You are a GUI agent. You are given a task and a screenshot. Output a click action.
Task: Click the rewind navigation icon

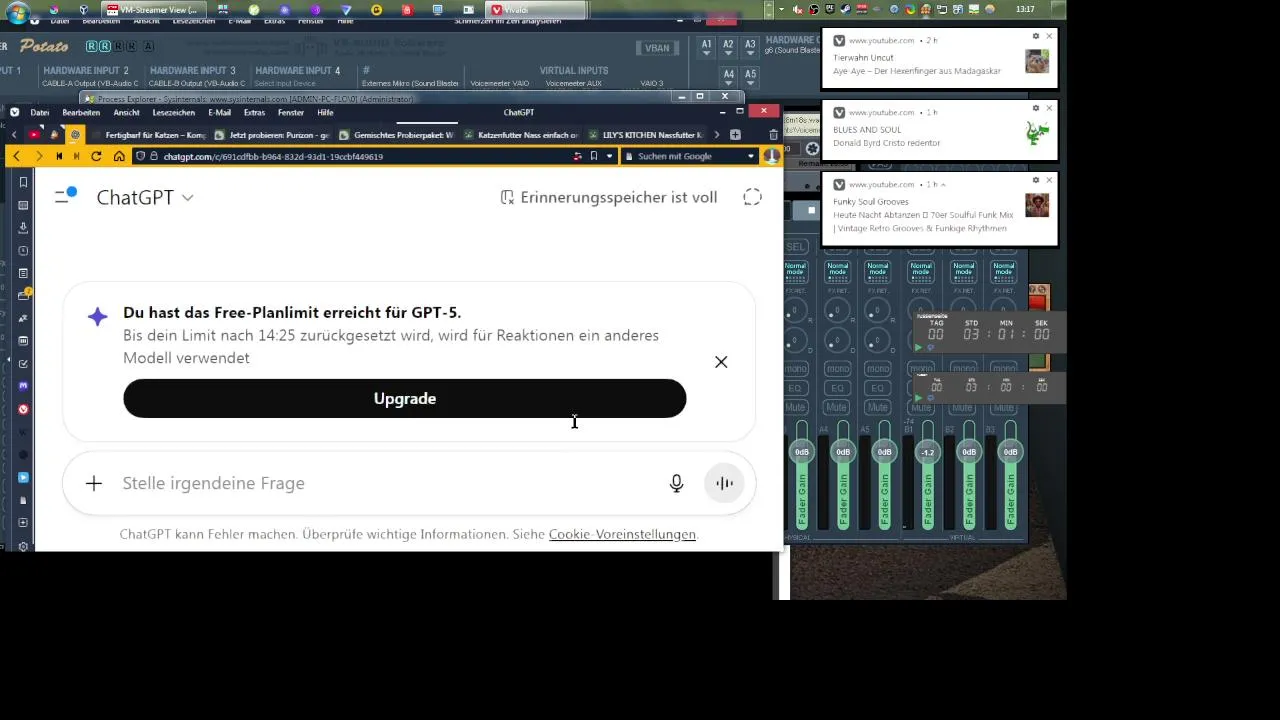[59, 156]
